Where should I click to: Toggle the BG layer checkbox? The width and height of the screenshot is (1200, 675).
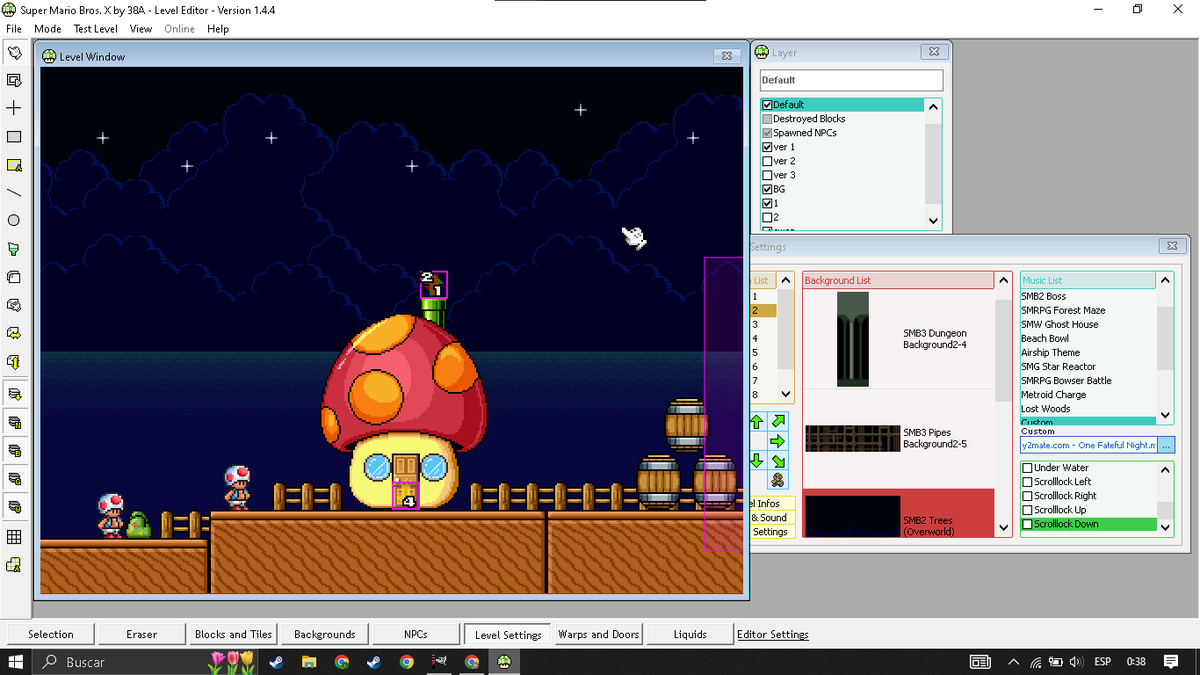[767, 189]
